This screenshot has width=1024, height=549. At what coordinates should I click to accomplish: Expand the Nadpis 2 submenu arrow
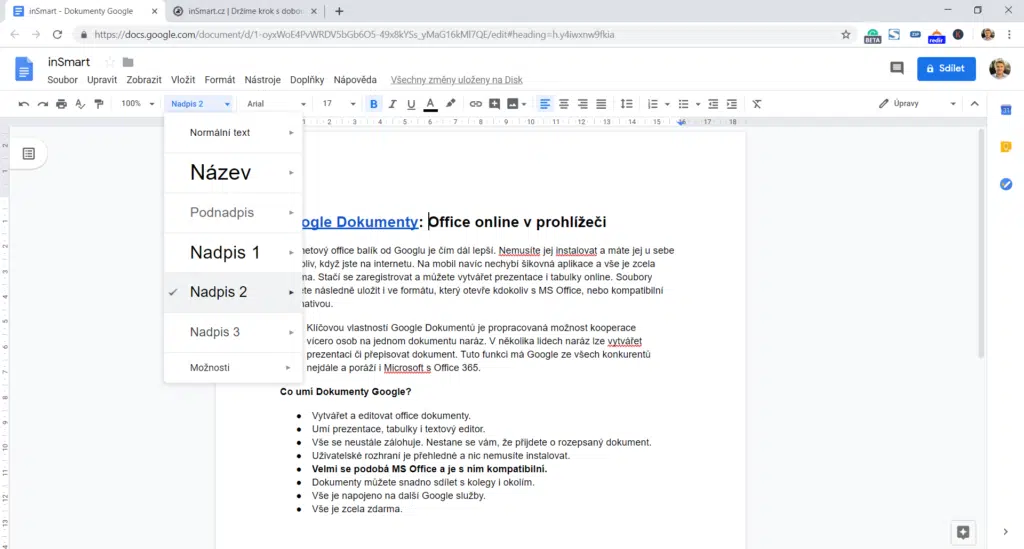(x=291, y=292)
